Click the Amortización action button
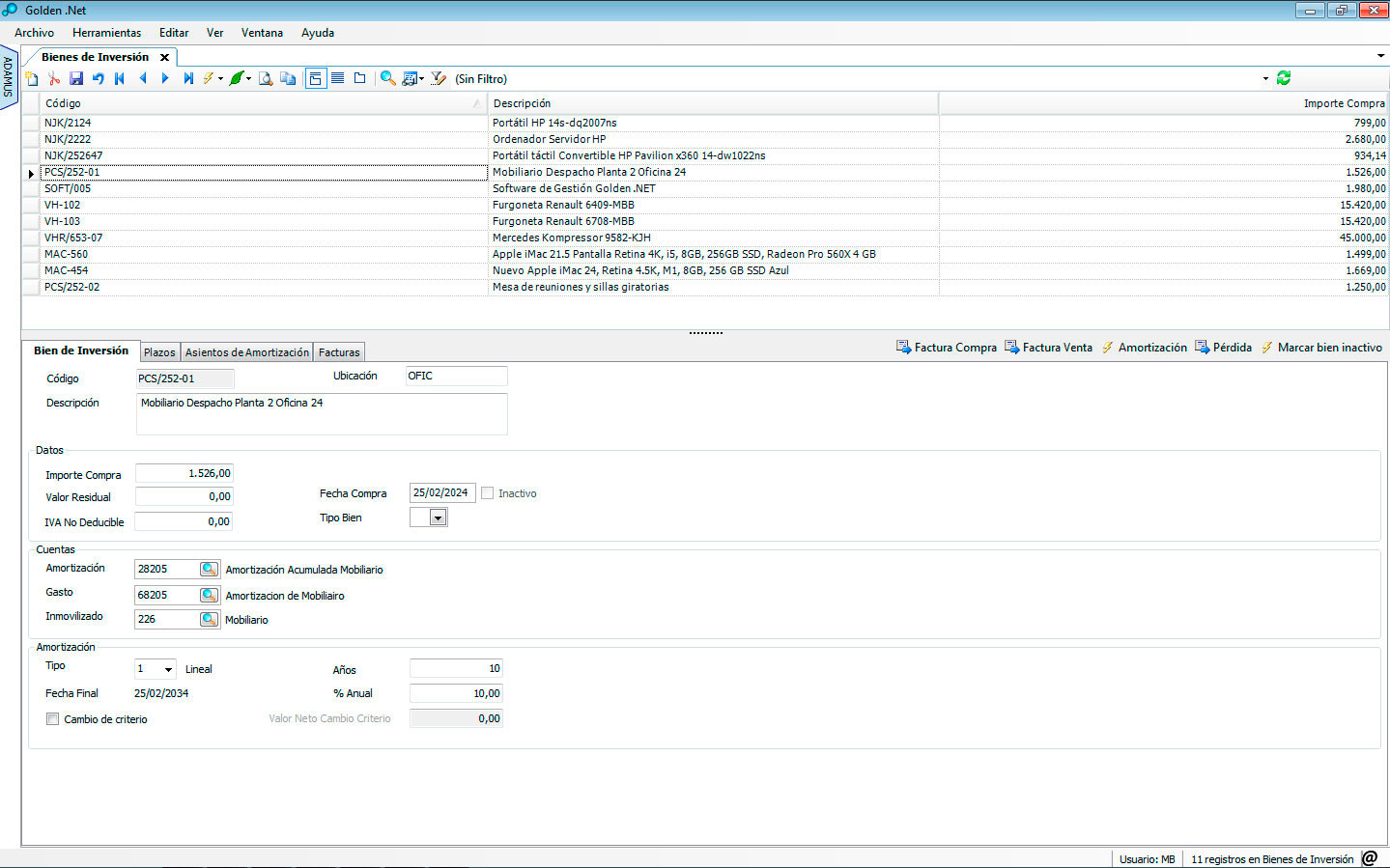The width and height of the screenshot is (1390, 868). (x=1145, y=348)
